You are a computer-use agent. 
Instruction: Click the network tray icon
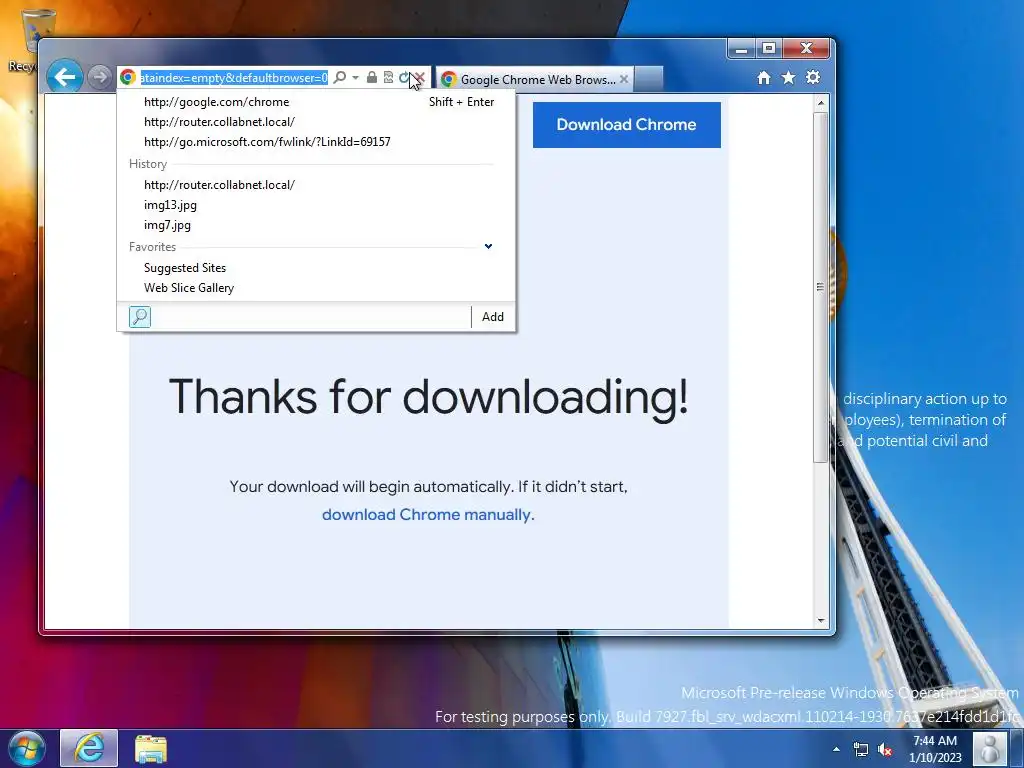861,749
